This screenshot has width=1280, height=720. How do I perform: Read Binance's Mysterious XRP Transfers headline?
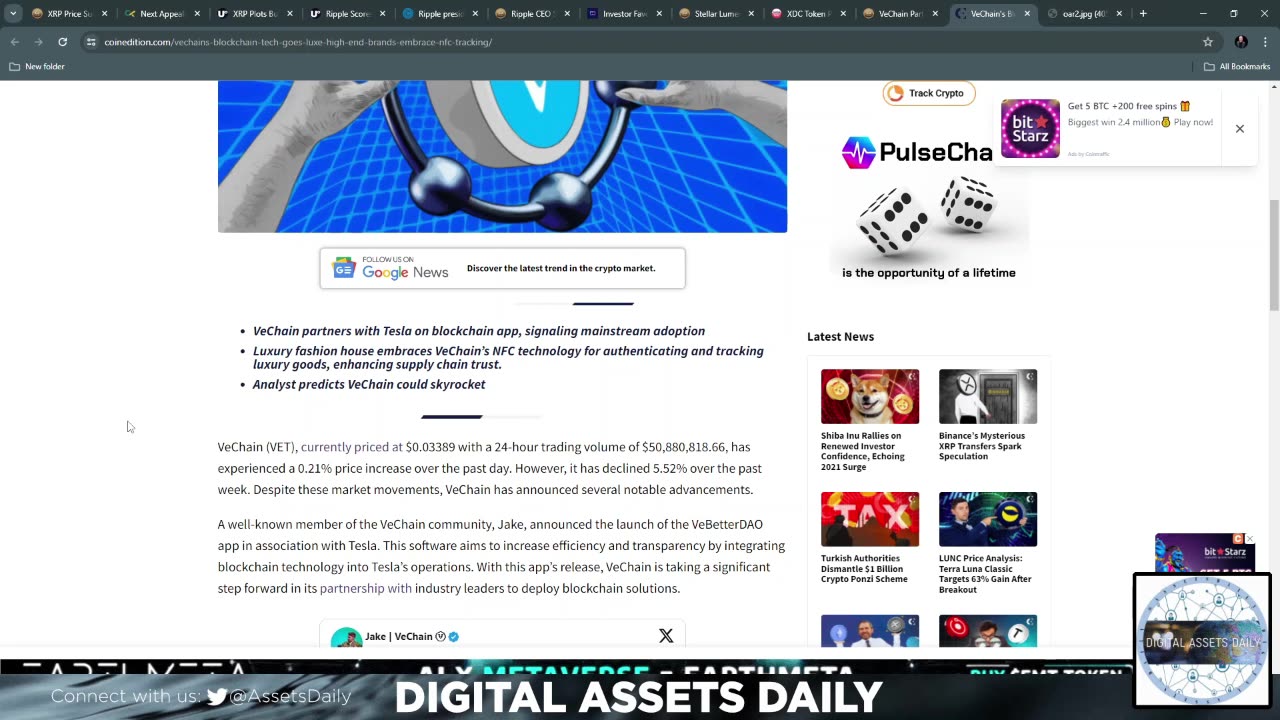(982, 446)
